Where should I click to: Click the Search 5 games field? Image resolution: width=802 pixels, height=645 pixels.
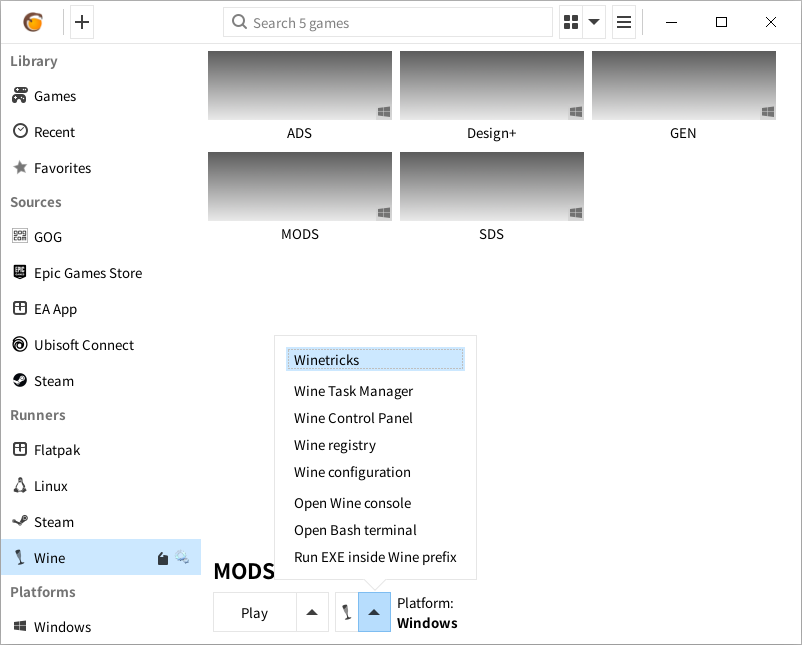pyautogui.click(x=388, y=22)
